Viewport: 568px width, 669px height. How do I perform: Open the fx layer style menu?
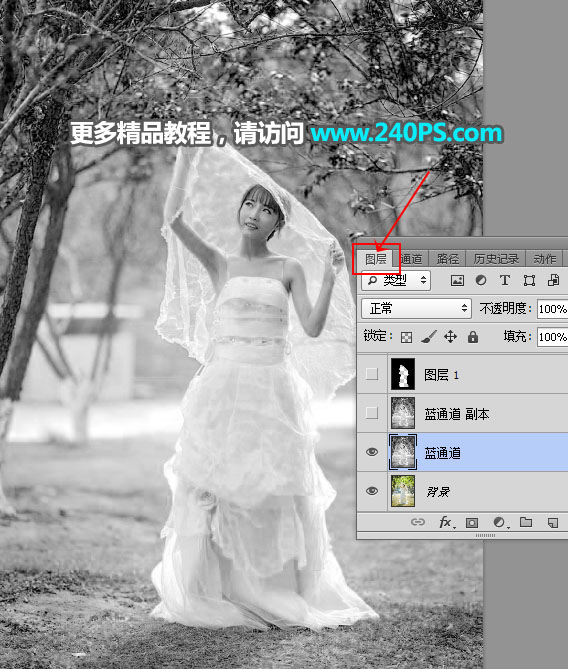[x=447, y=522]
